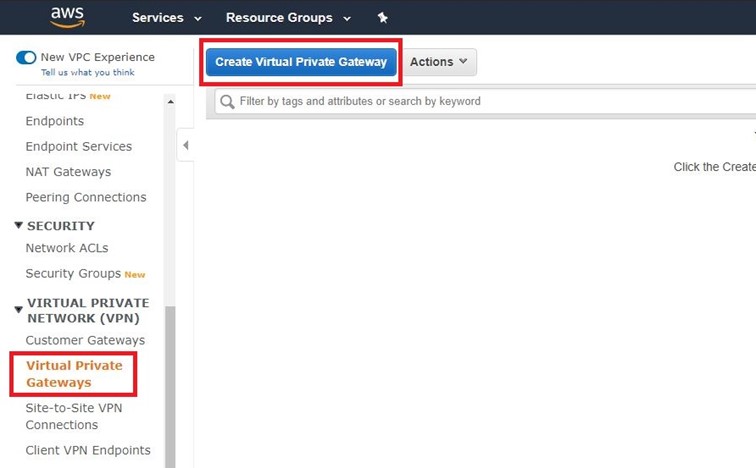The image size is (756, 468).
Task: Open the Services dropdown menu
Action: coord(166,18)
